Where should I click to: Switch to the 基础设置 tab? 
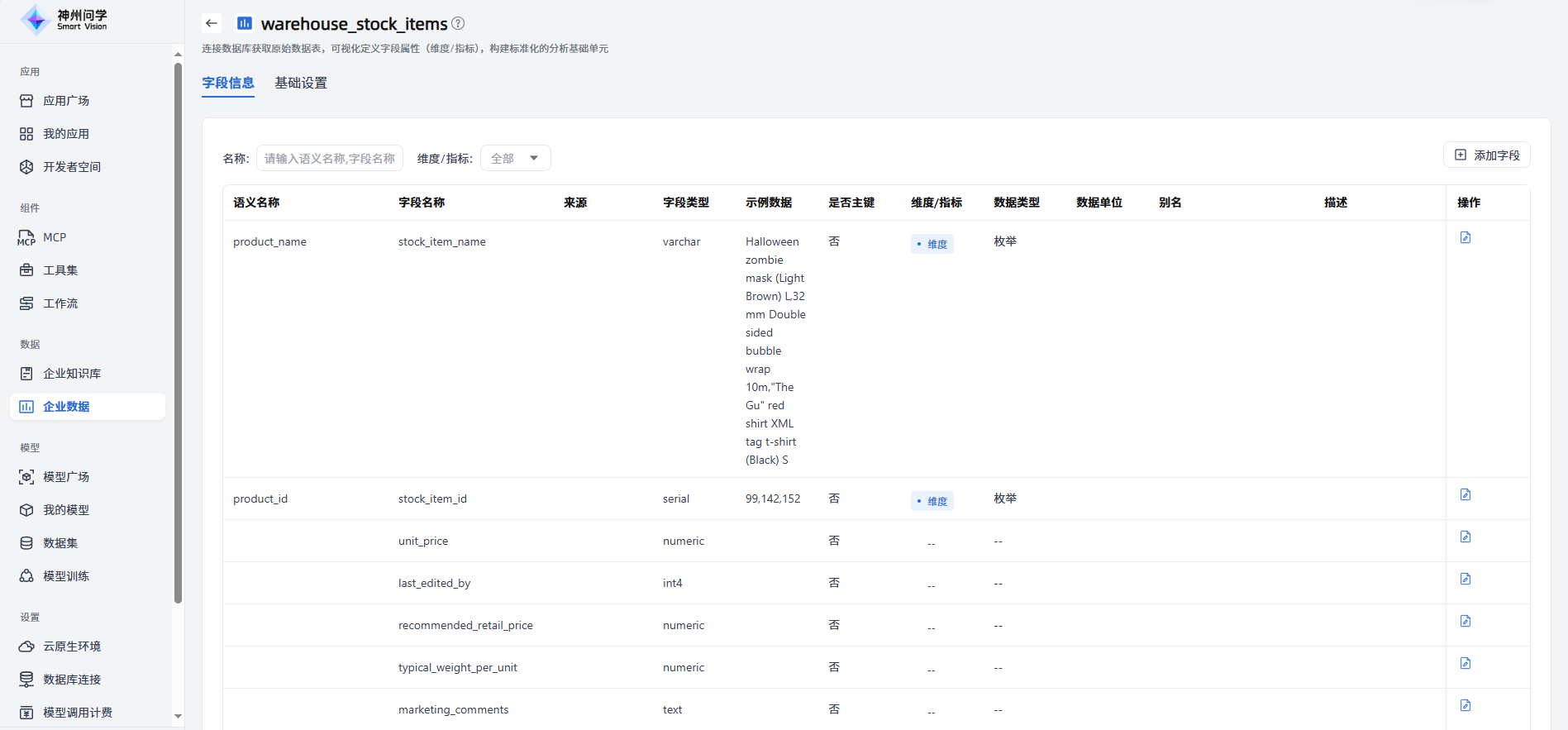tap(301, 83)
